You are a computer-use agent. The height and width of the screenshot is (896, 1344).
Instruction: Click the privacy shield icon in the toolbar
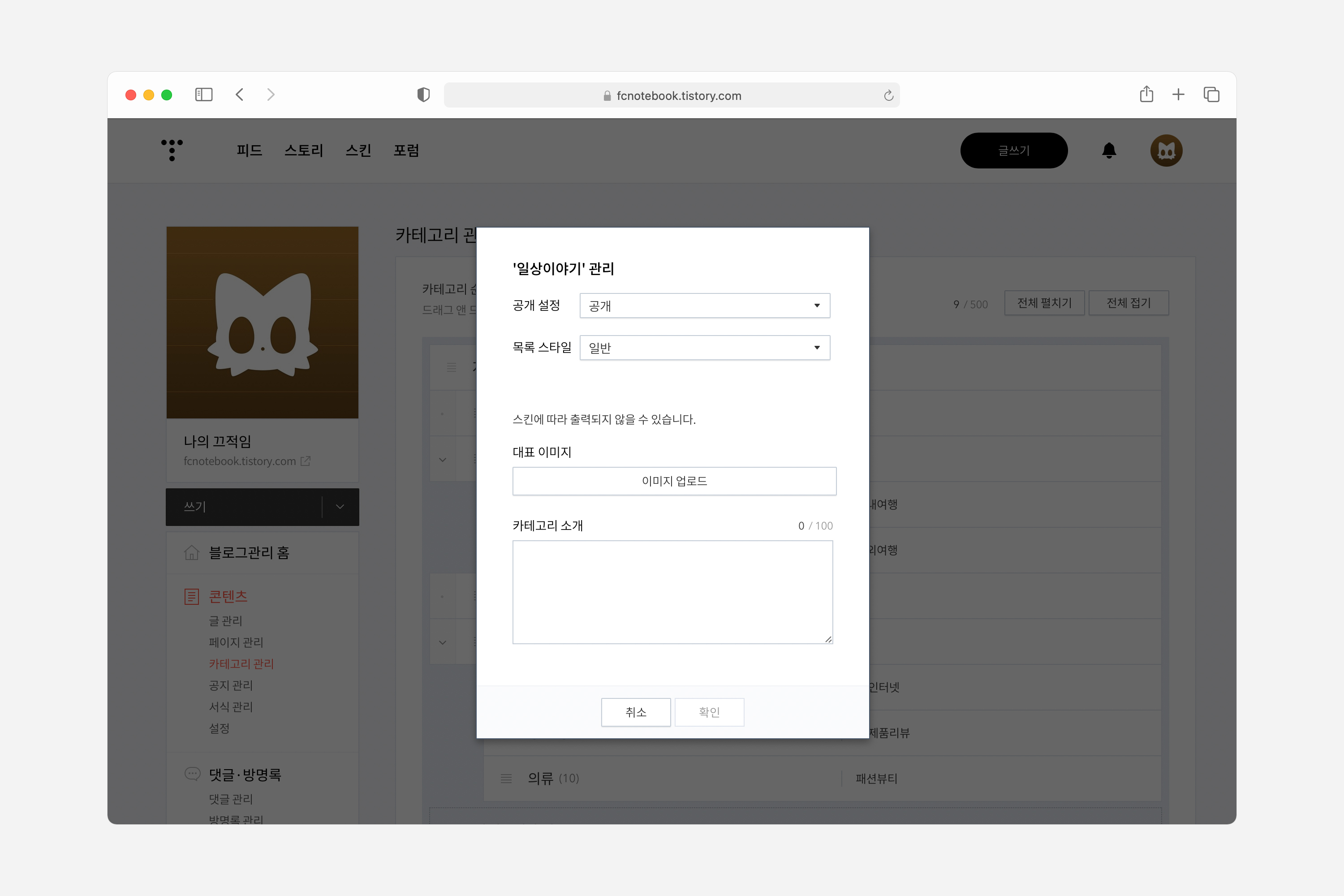coord(423,95)
